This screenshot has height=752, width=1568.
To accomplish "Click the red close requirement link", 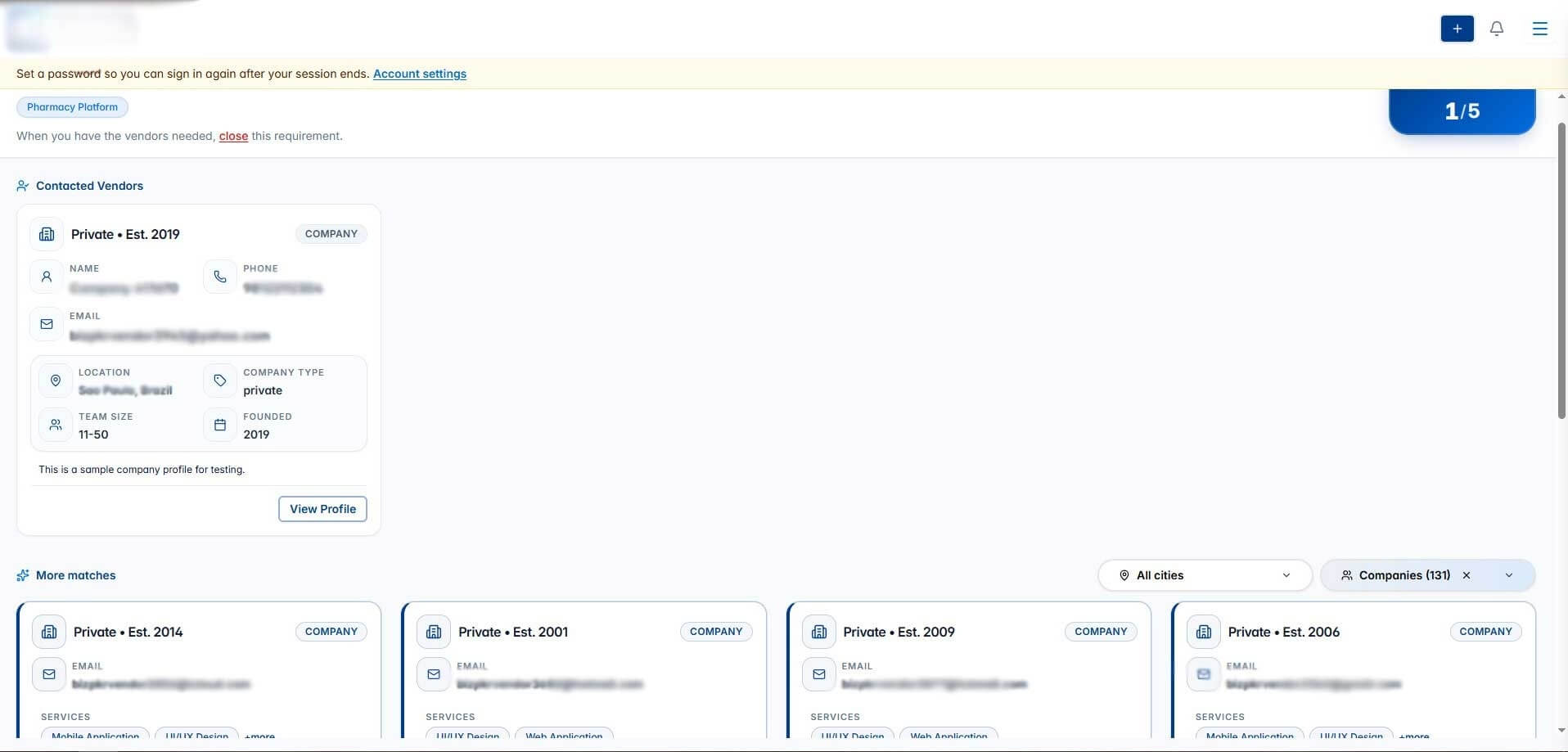I will [x=233, y=136].
